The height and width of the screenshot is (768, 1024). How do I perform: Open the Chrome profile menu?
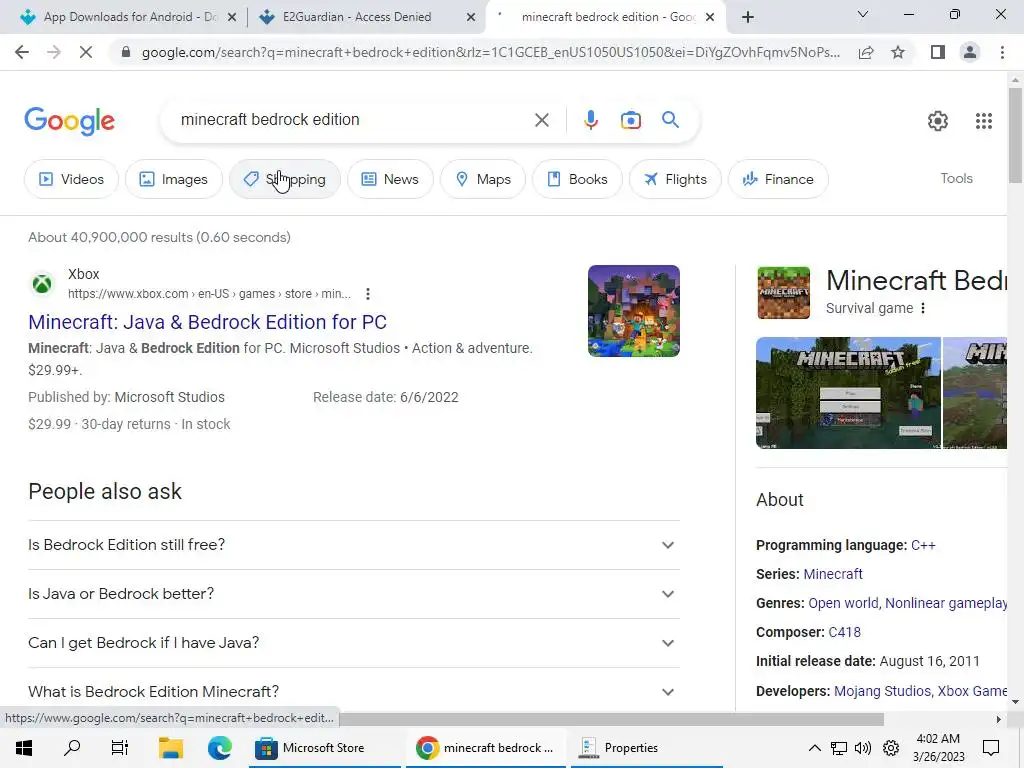tap(970, 52)
